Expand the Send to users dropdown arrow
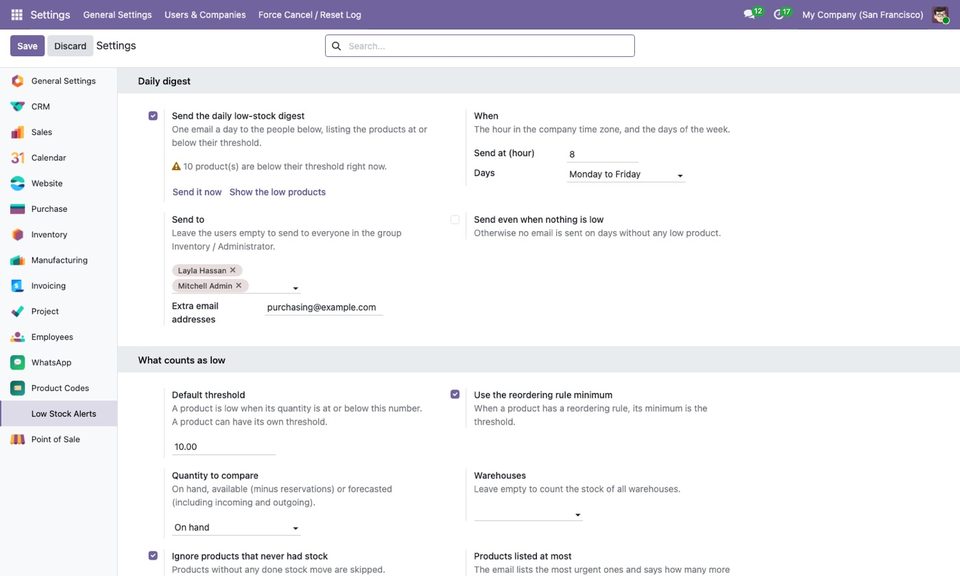Viewport: 960px width, 576px height. pos(295,288)
